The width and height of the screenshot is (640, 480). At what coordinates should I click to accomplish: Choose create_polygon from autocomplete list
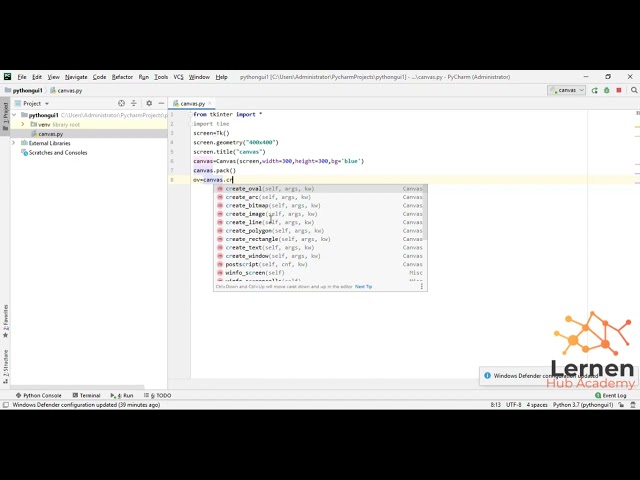click(x=320, y=231)
